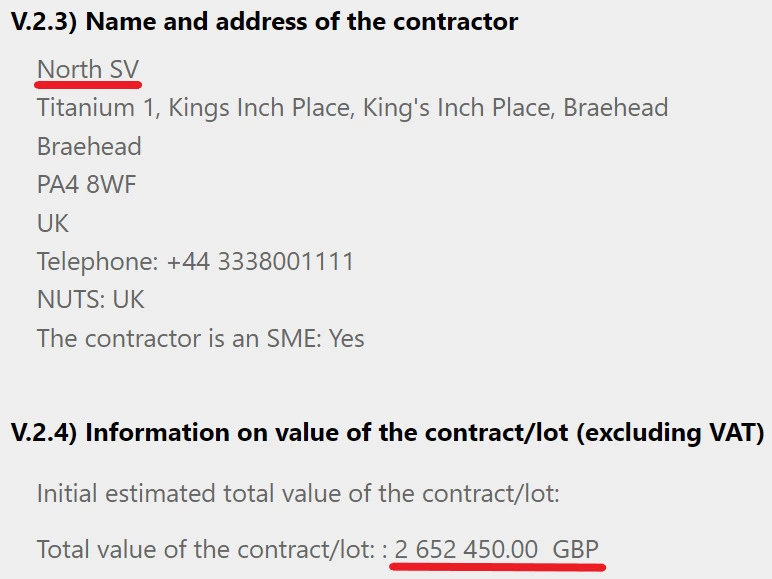Click the Titanium 1, Kings Inch Place address line
This screenshot has width=772, height=579.
pyautogui.click(x=353, y=108)
